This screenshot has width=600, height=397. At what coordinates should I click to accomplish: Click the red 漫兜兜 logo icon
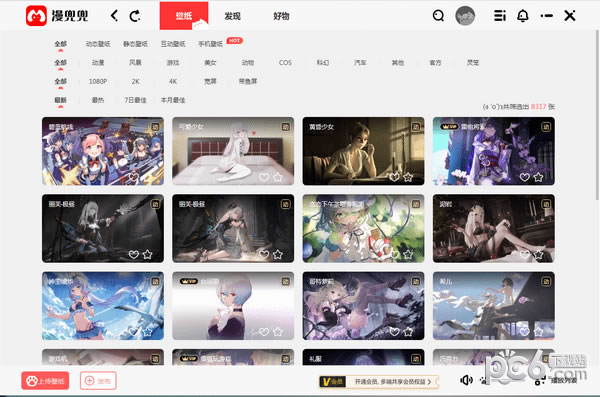tap(36, 16)
